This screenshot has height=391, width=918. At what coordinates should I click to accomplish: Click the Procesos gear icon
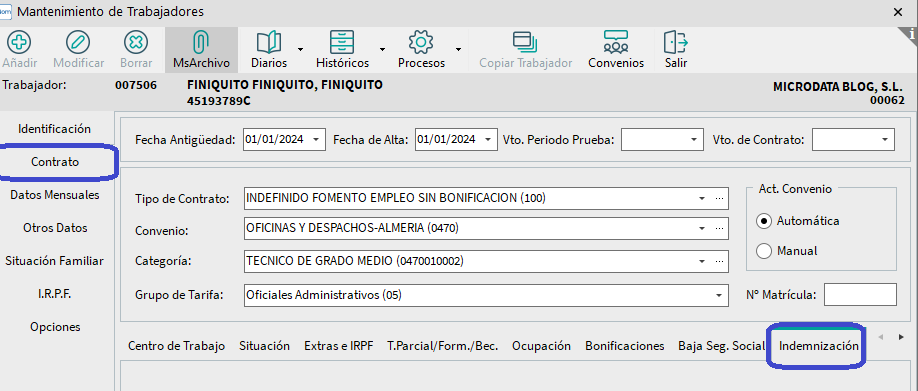point(420,42)
